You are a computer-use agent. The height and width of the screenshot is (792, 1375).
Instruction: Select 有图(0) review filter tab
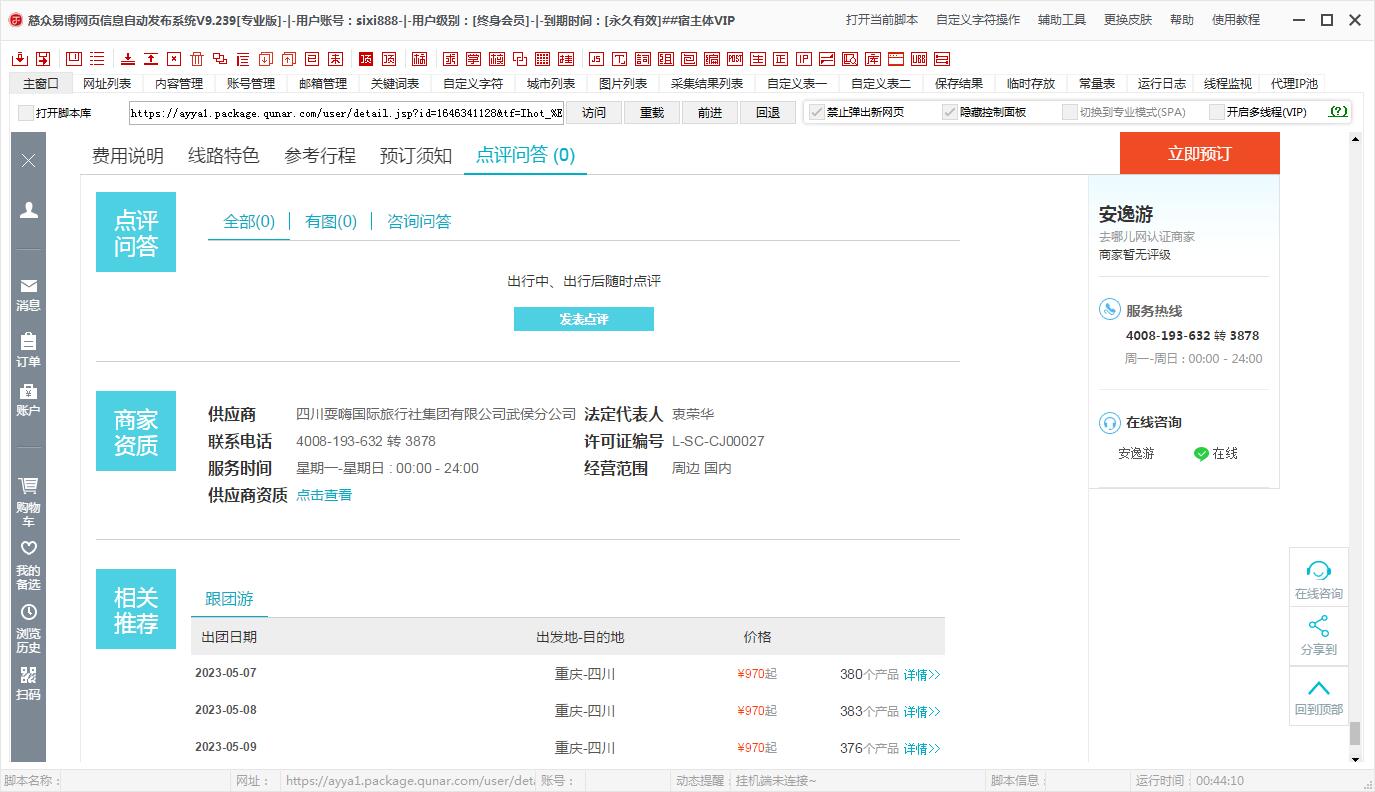tap(331, 222)
